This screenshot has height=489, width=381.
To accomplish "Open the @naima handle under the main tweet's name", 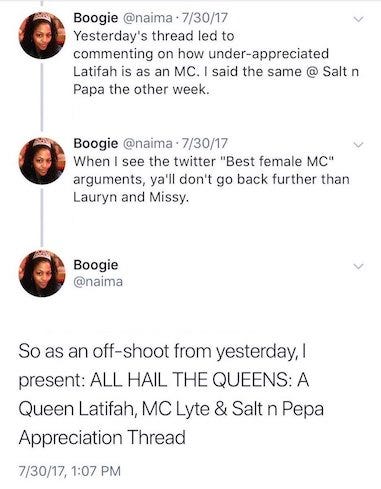I will [98, 282].
